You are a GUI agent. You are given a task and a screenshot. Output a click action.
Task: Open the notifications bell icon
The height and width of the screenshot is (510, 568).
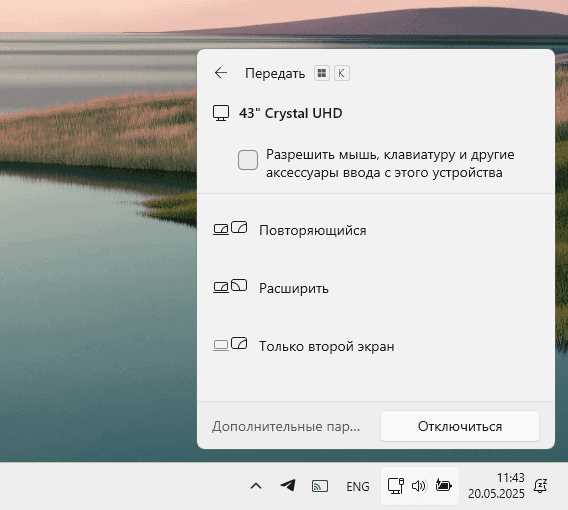click(x=540, y=486)
